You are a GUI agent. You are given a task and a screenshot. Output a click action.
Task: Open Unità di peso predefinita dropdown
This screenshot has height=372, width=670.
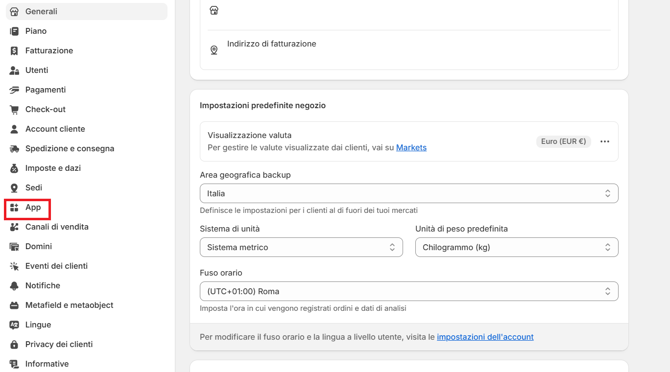point(517,247)
